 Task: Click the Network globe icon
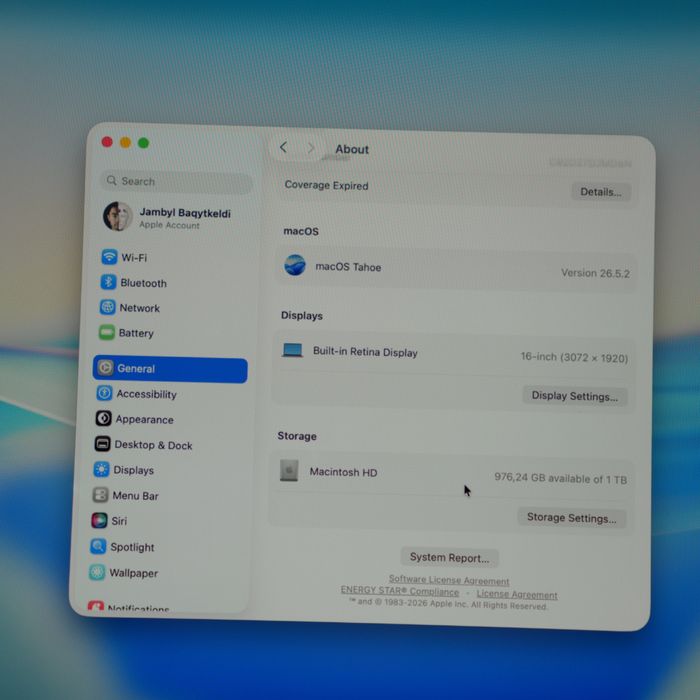pyautogui.click(x=107, y=307)
